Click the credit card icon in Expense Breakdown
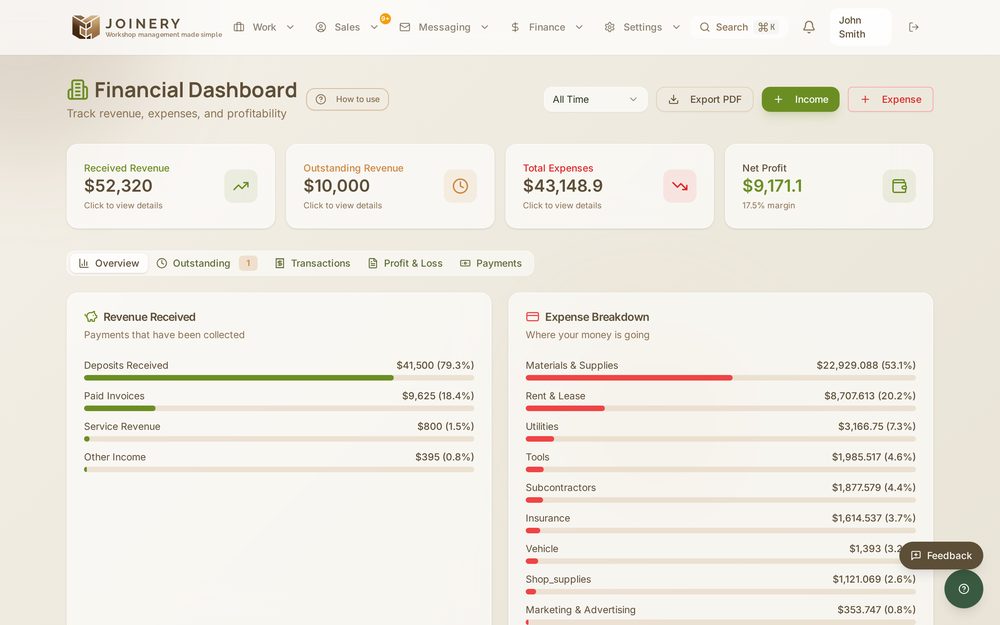1000x625 pixels. 533,317
